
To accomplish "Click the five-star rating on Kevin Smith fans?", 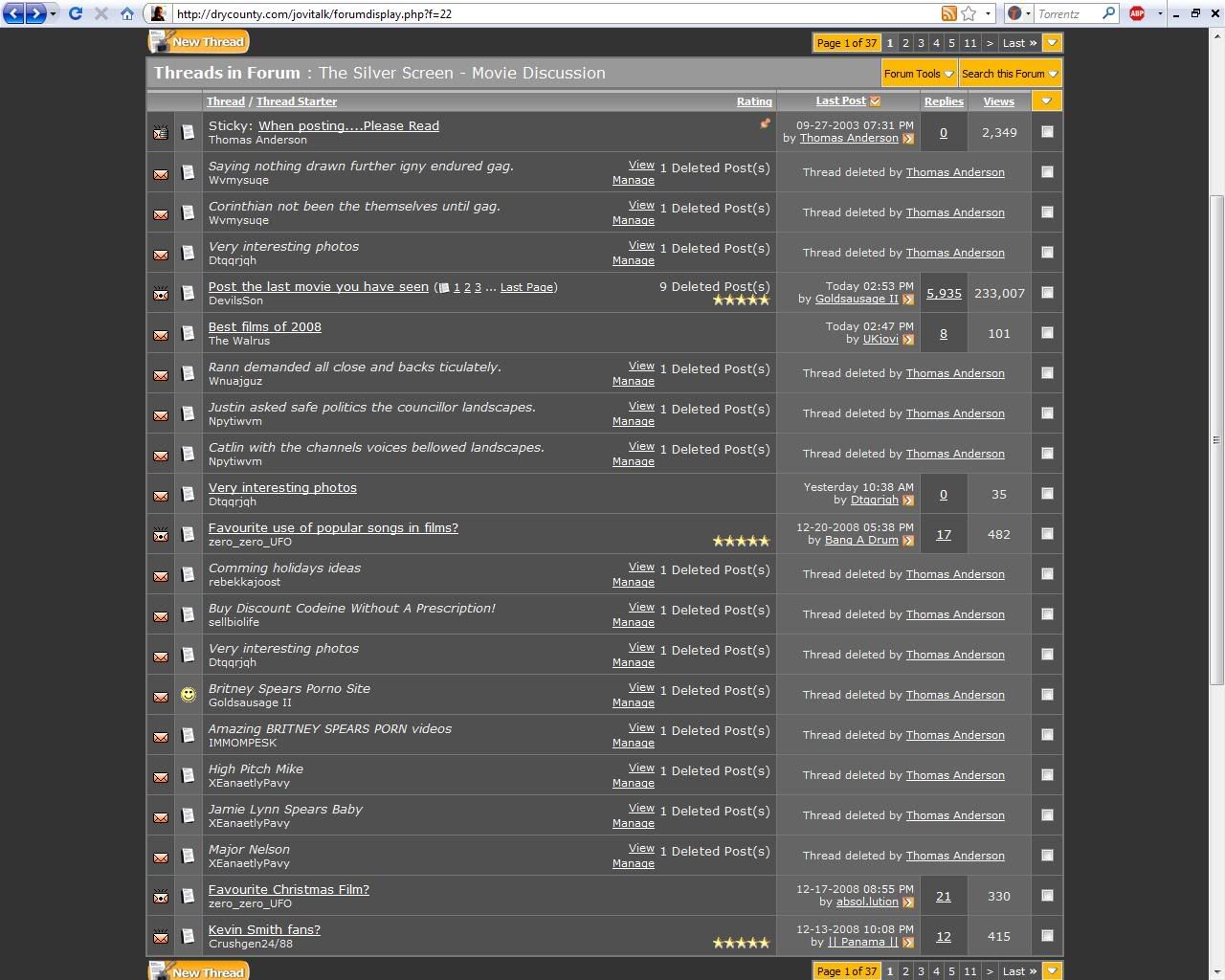I will [x=741, y=943].
